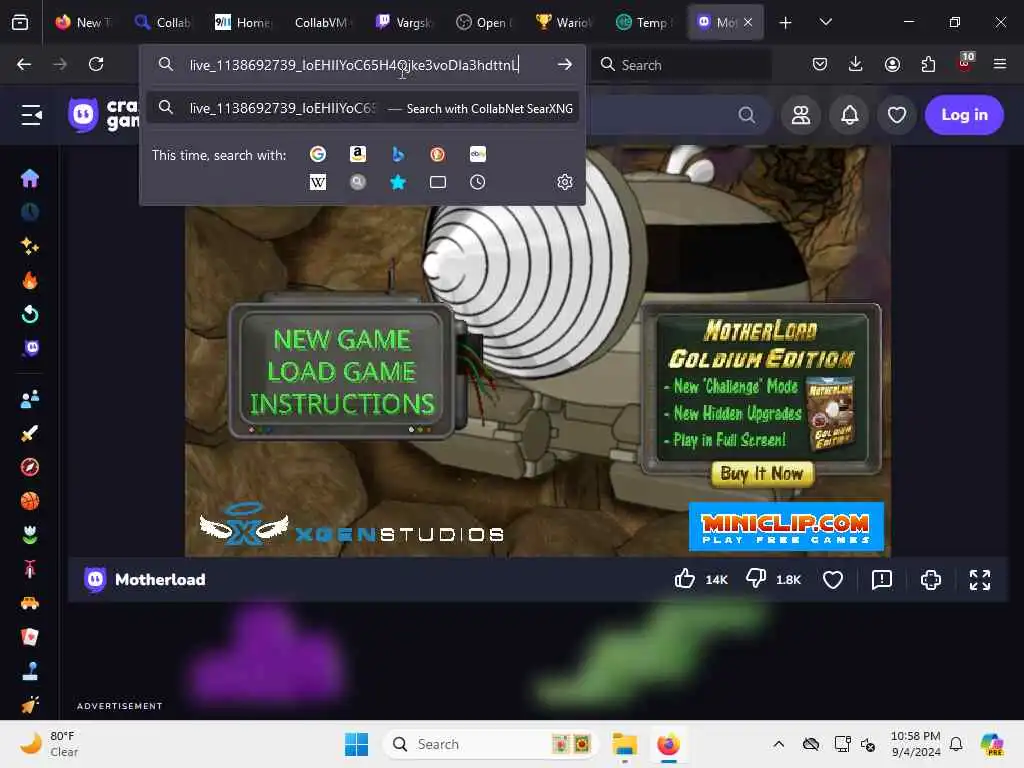Click the Miniclip.com banner
Screen dimensions: 1024x768
click(786, 526)
